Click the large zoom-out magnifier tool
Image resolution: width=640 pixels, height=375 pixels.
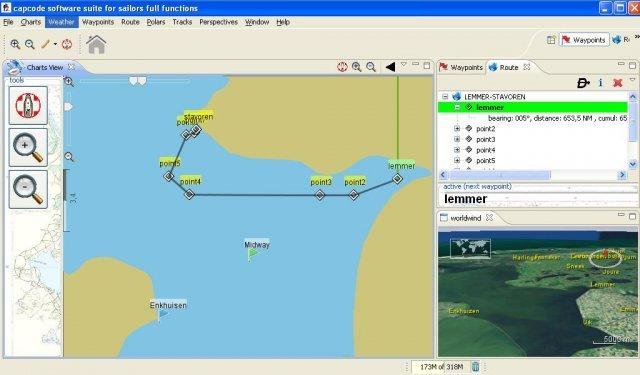pos(28,190)
